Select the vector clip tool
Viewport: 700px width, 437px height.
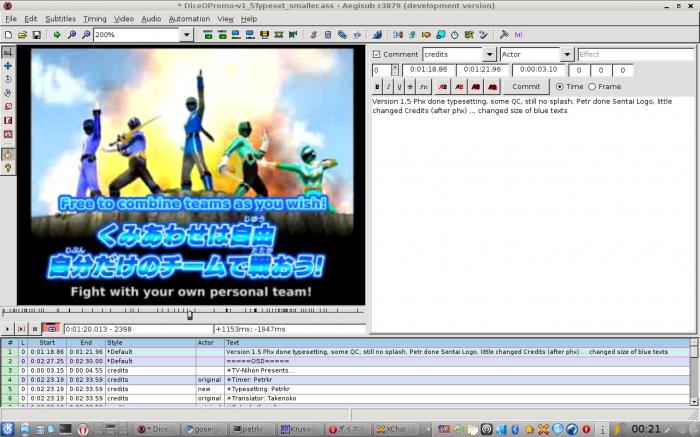[8, 134]
